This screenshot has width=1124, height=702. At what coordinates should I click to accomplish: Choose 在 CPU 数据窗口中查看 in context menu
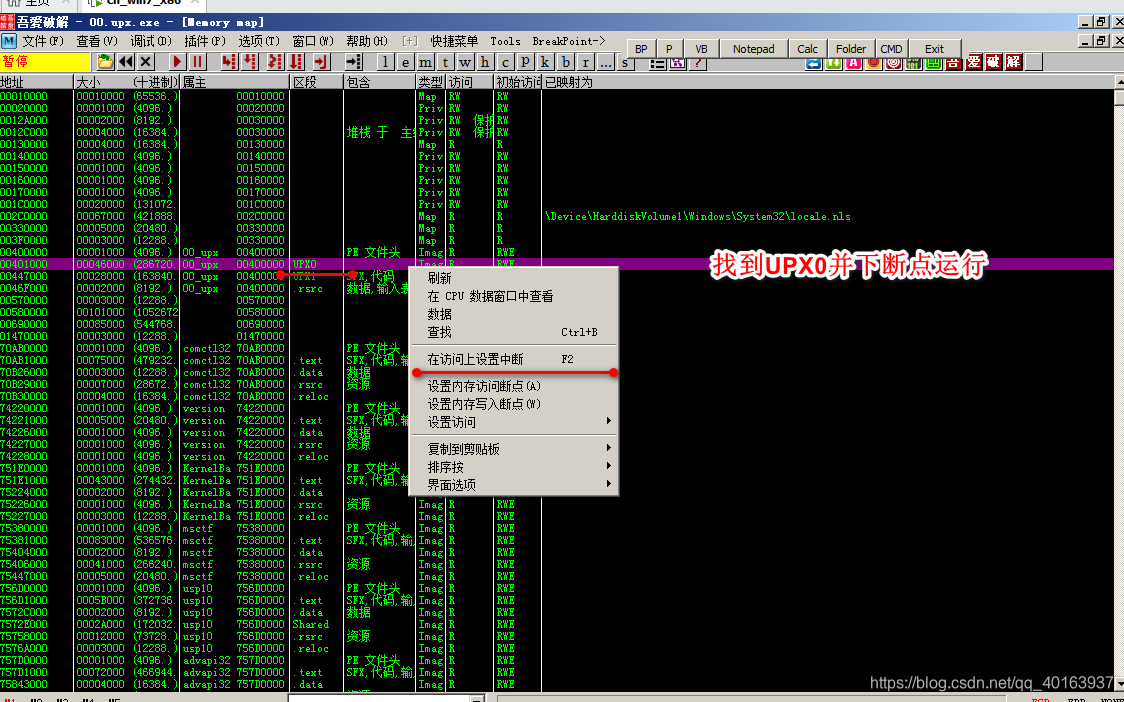pyautogui.click(x=513, y=296)
